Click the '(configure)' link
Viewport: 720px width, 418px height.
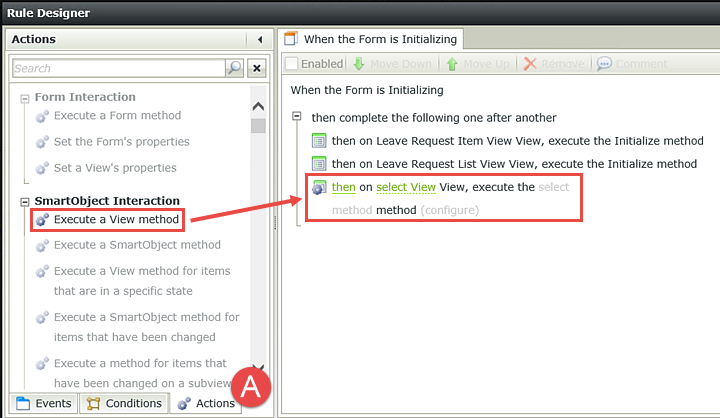(x=450, y=210)
